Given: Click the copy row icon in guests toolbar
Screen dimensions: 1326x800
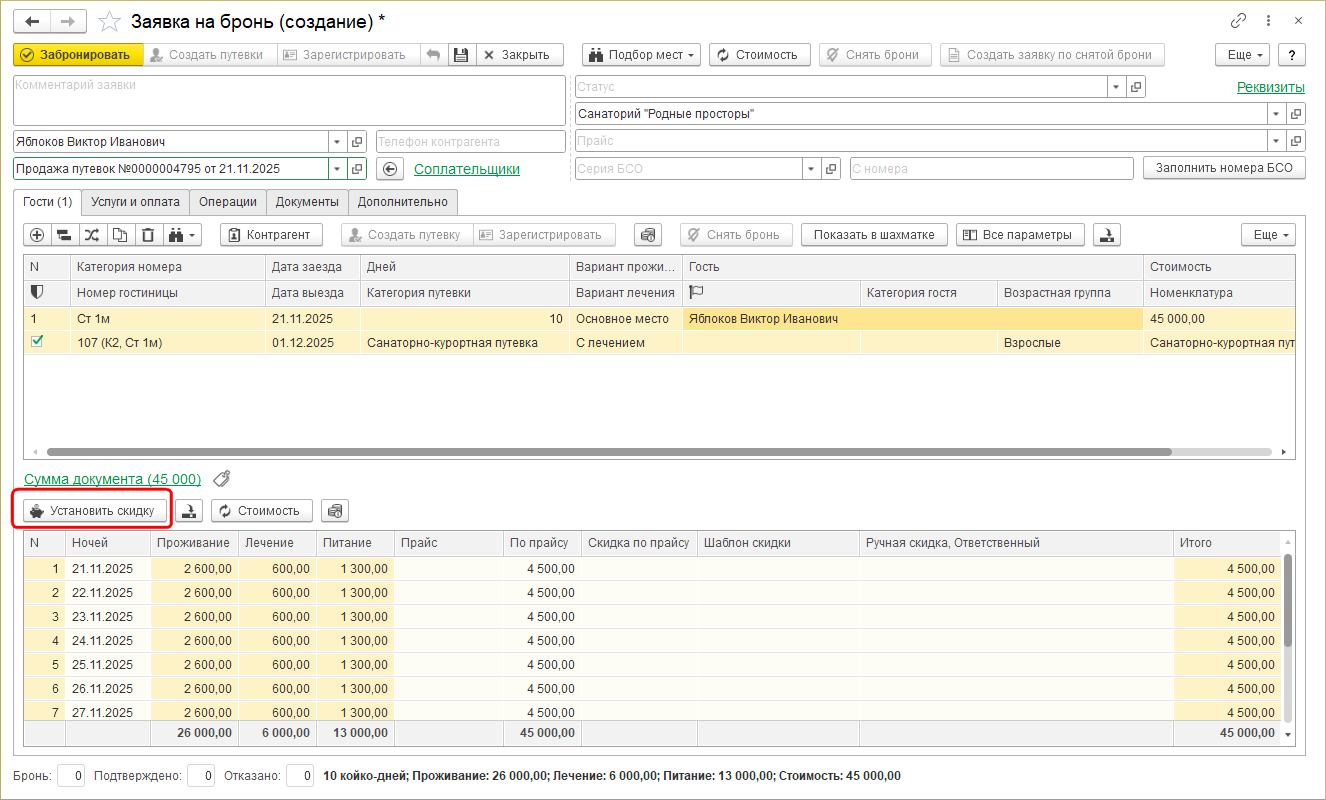Looking at the screenshot, I should (120, 235).
